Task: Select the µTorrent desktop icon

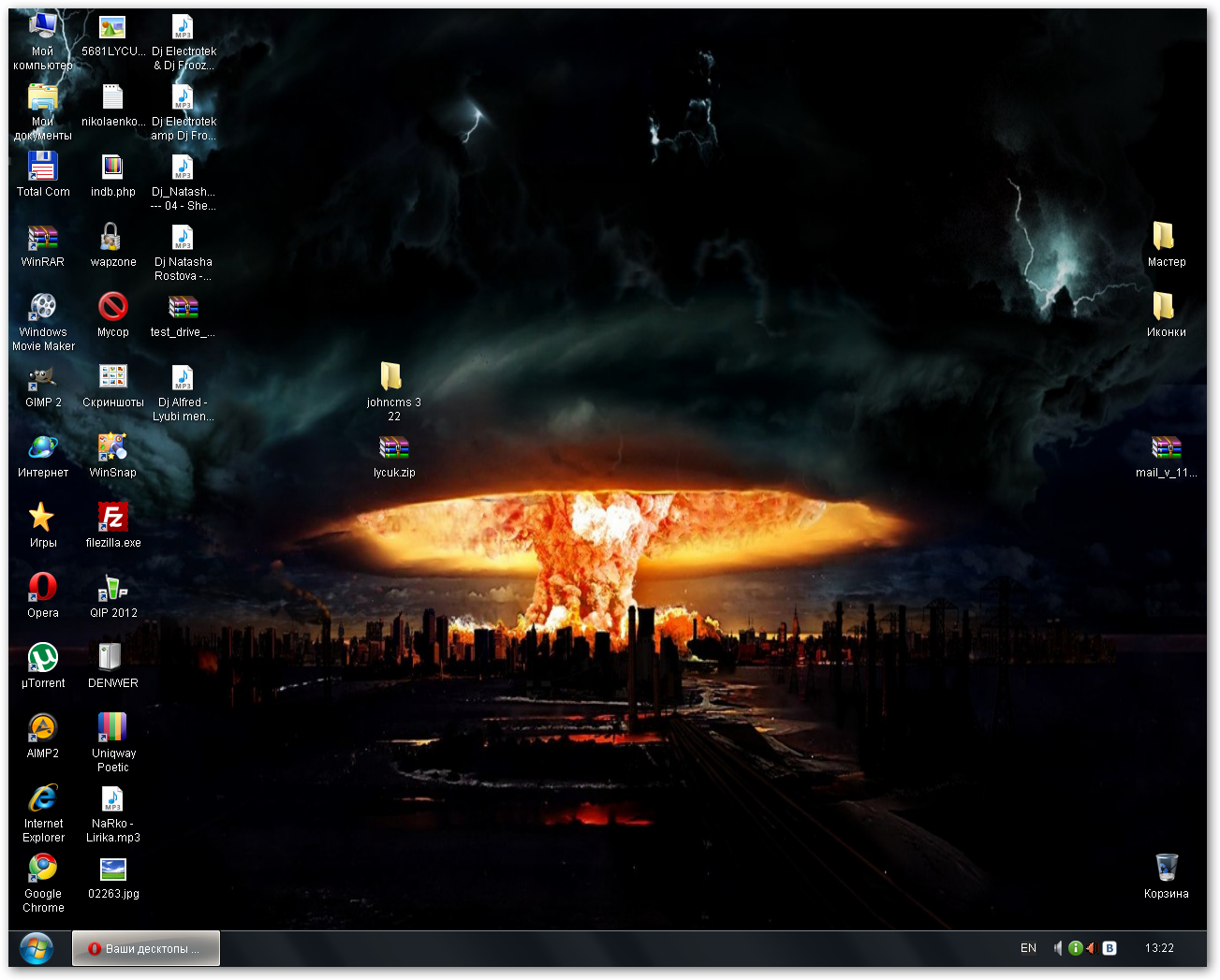Action: (x=42, y=658)
